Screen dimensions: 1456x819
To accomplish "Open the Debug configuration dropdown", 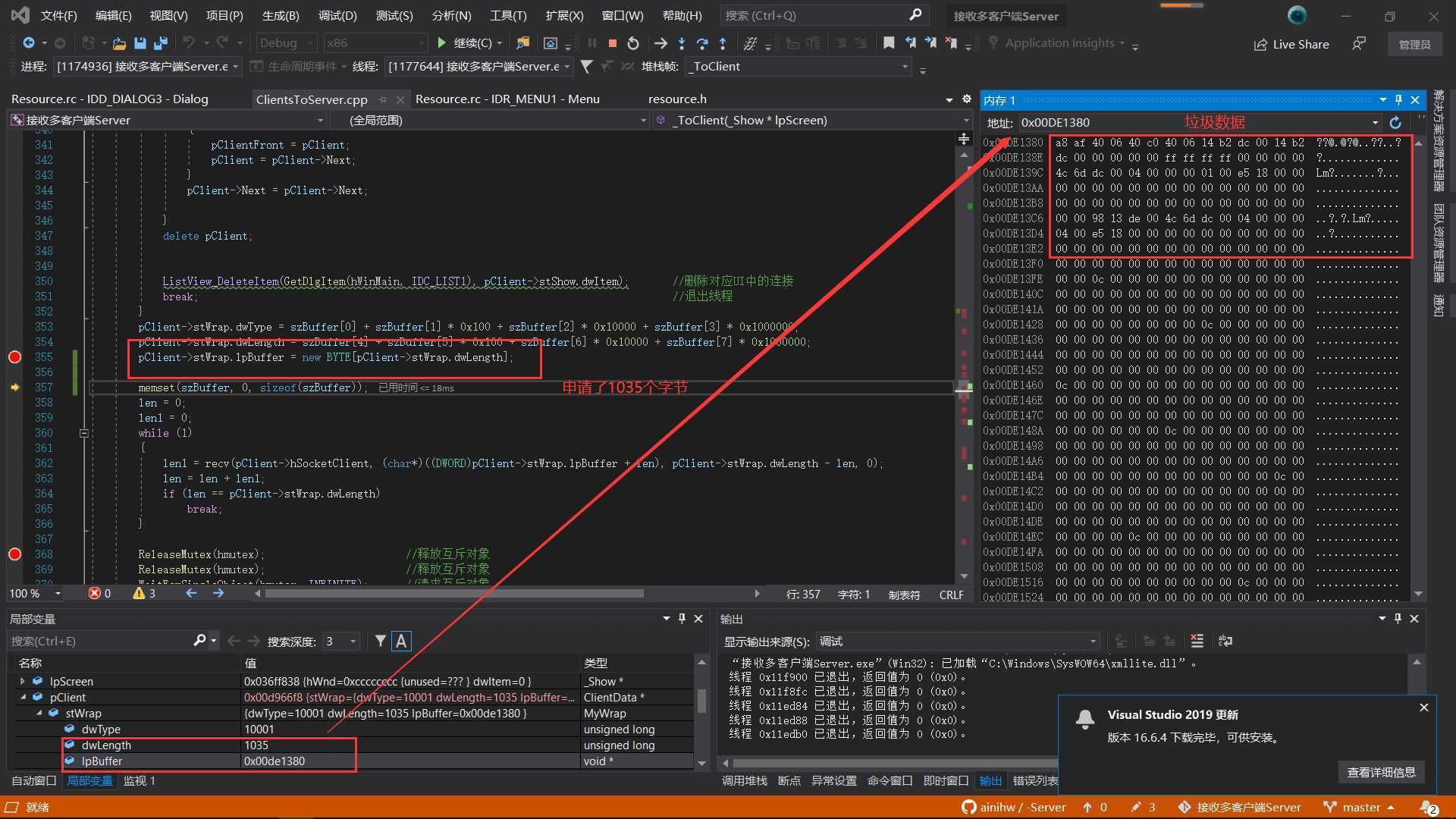I will [286, 43].
